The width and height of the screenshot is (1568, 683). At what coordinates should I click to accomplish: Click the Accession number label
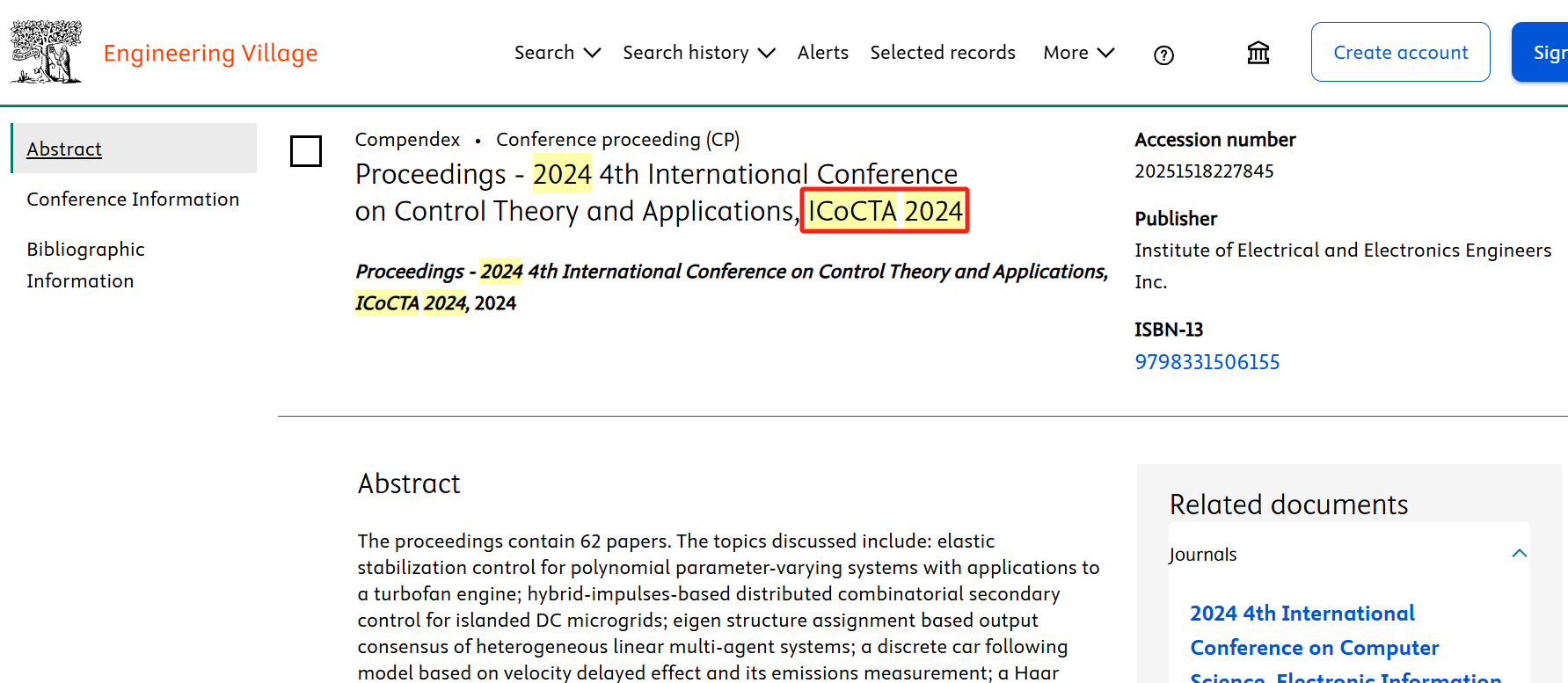pos(1215,140)
